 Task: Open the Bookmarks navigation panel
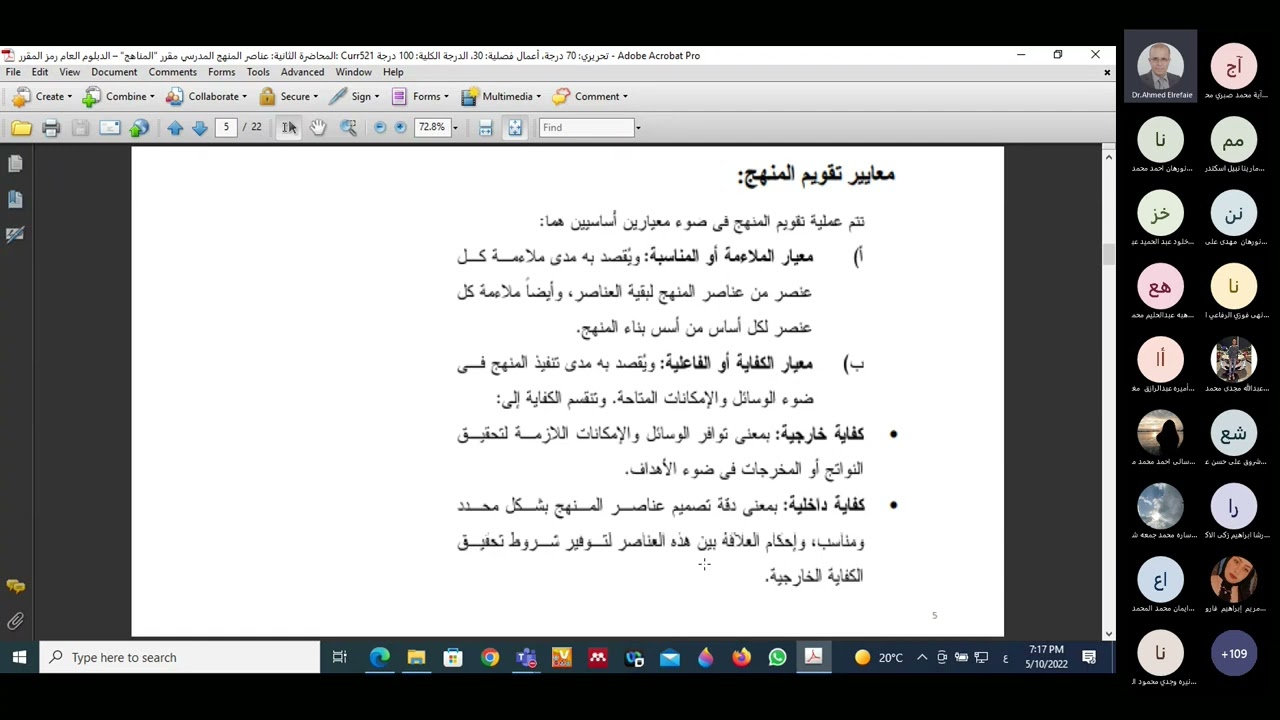click(x=15, y=199)
